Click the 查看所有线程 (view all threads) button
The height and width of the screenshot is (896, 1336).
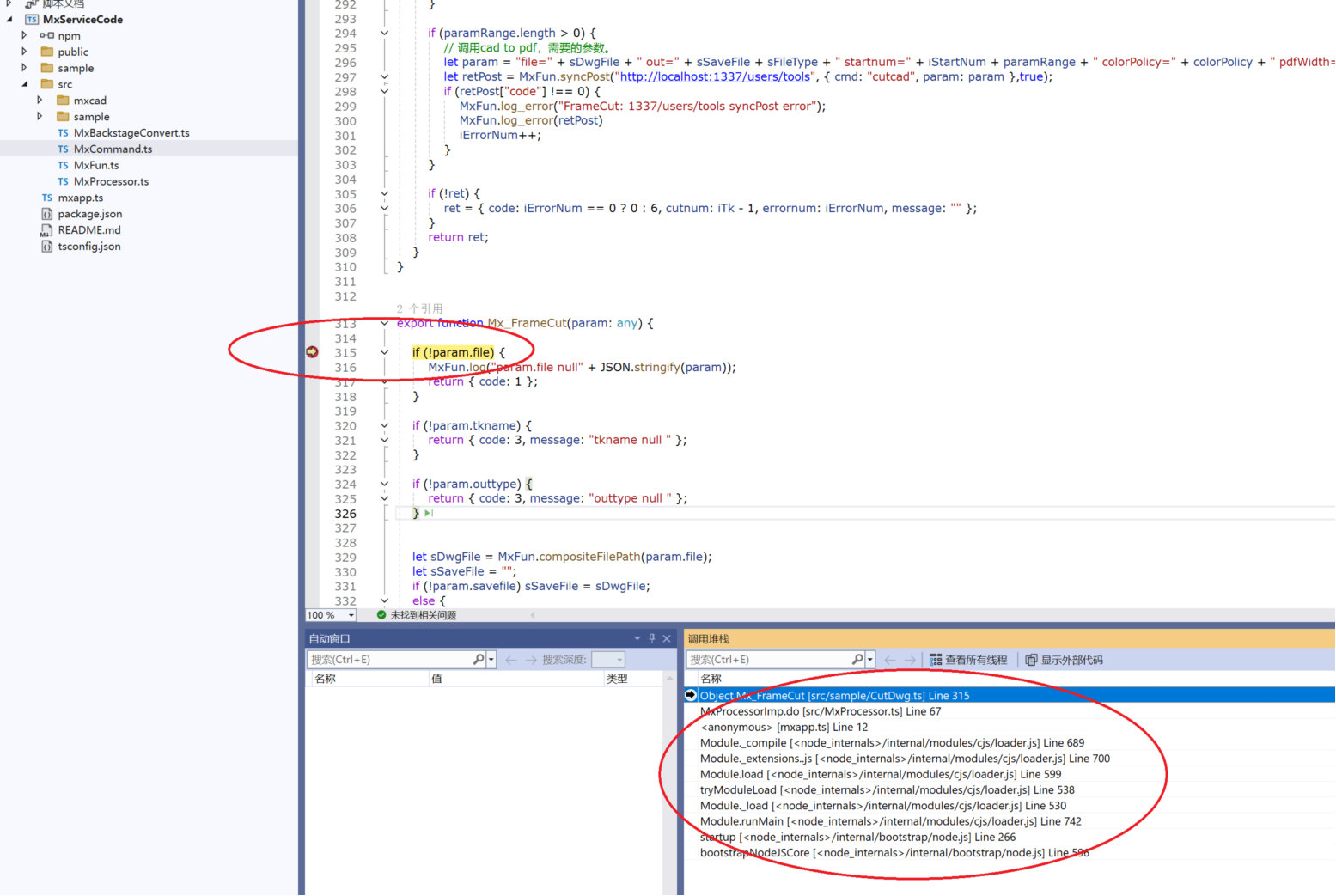[x=967, y=660]
